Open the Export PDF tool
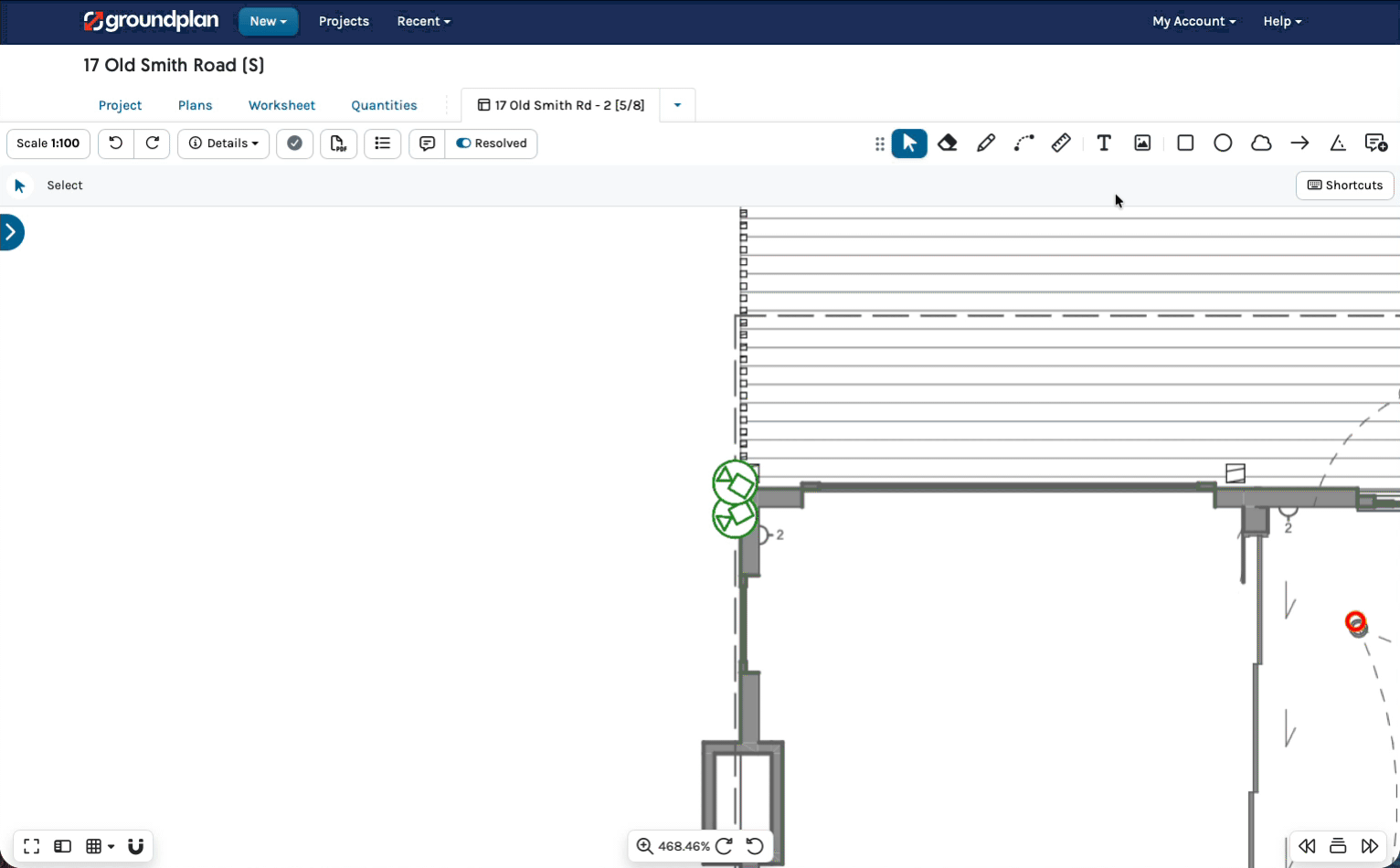The height and width of the screenshot is (868, 1400). click(338, 143)
